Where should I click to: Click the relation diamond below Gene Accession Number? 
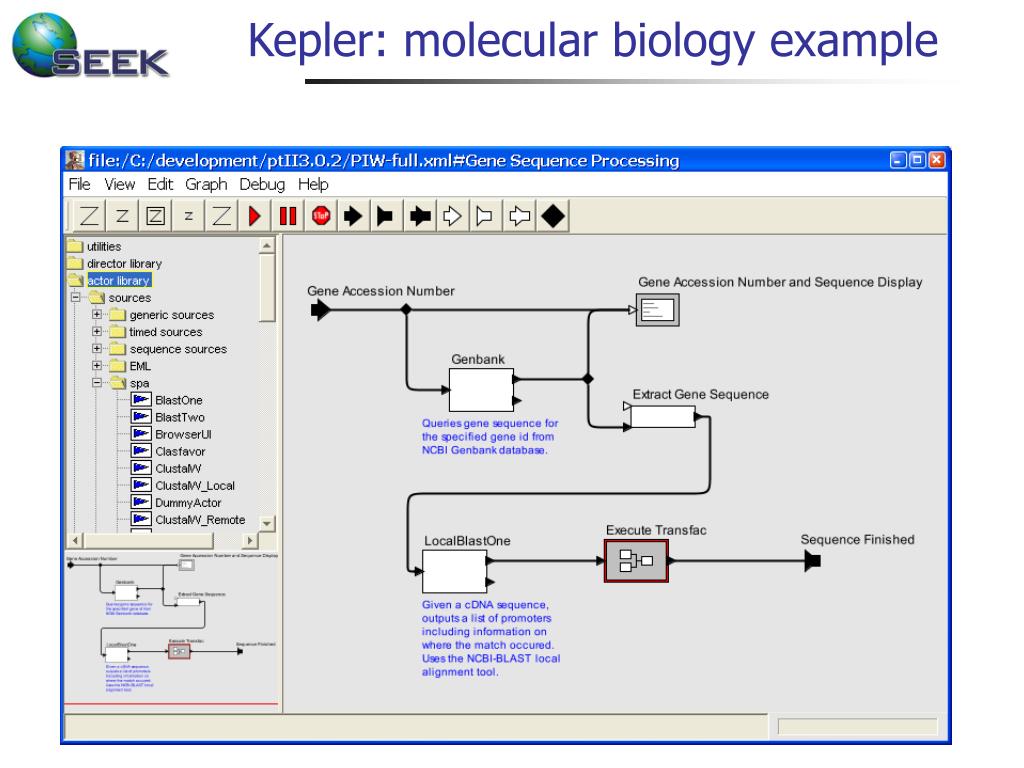point(406,310)
